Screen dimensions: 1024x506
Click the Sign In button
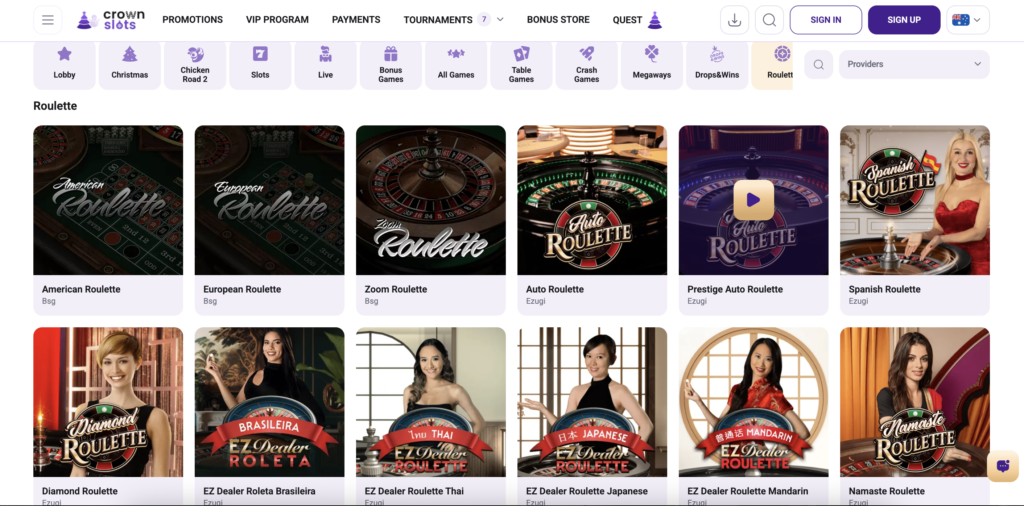pos(825,20)
